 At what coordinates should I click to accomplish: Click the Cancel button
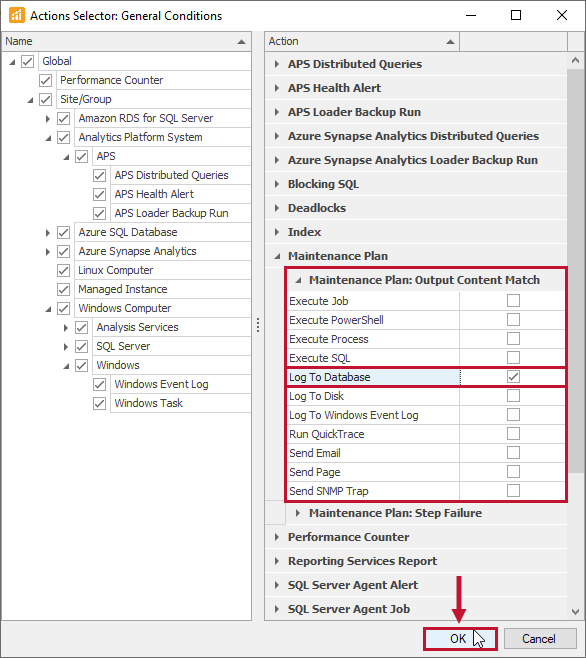point(540,639)
